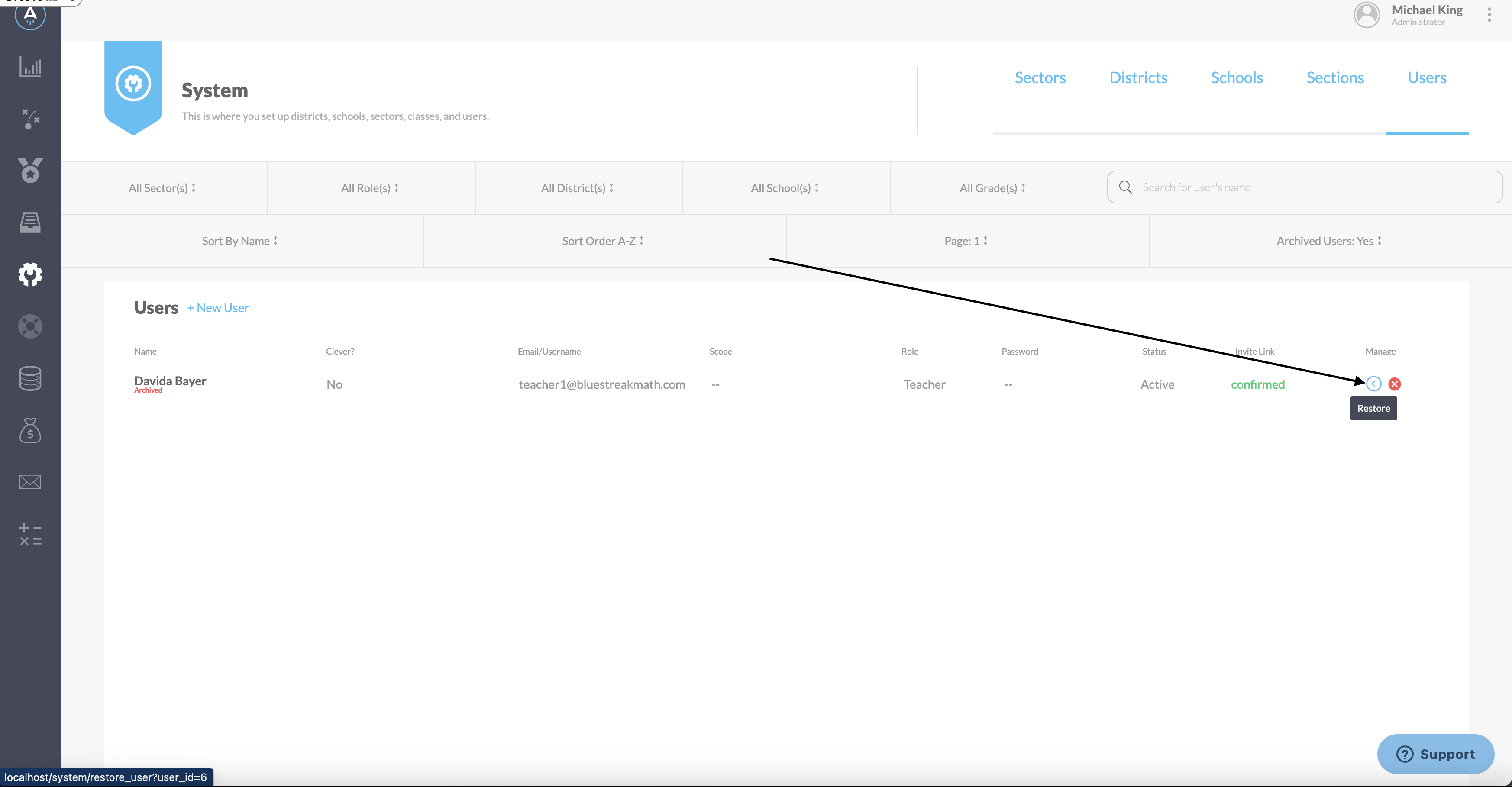Click the Search for user's name field
Viewport: 1512px width, 787px height.
pyautogui.click(x=1305, y=187)
